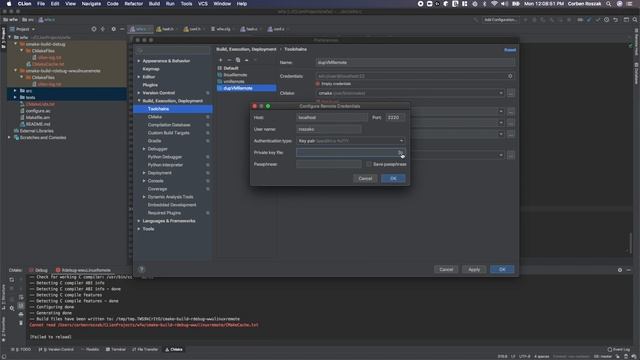640x360 pixels.
Task: Expand Languages & Frameworks settings
Action: point(139,221)
